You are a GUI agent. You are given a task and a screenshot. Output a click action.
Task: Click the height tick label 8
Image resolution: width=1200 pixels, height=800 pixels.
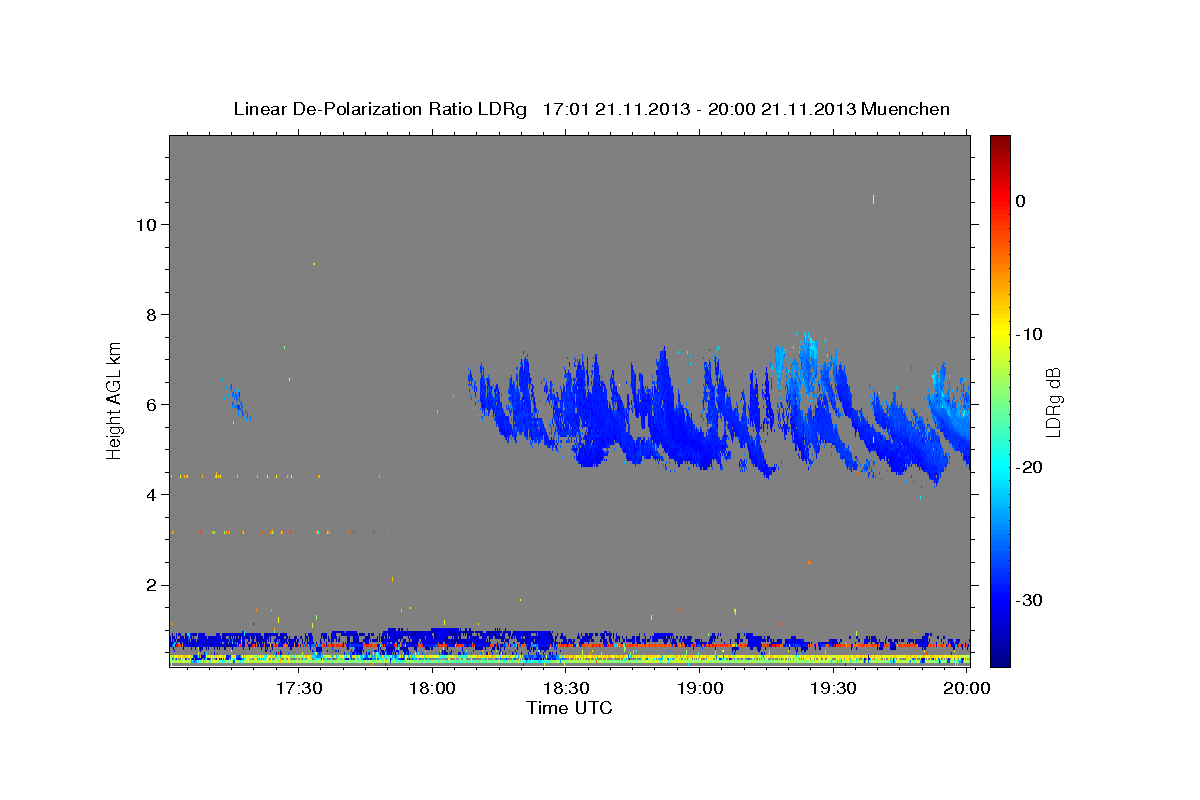[x=150, y=315]
